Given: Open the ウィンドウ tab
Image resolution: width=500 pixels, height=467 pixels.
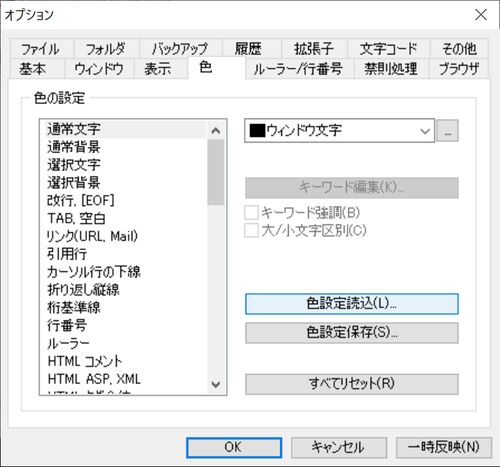Looking at the screenshot, I should point(99,69).
